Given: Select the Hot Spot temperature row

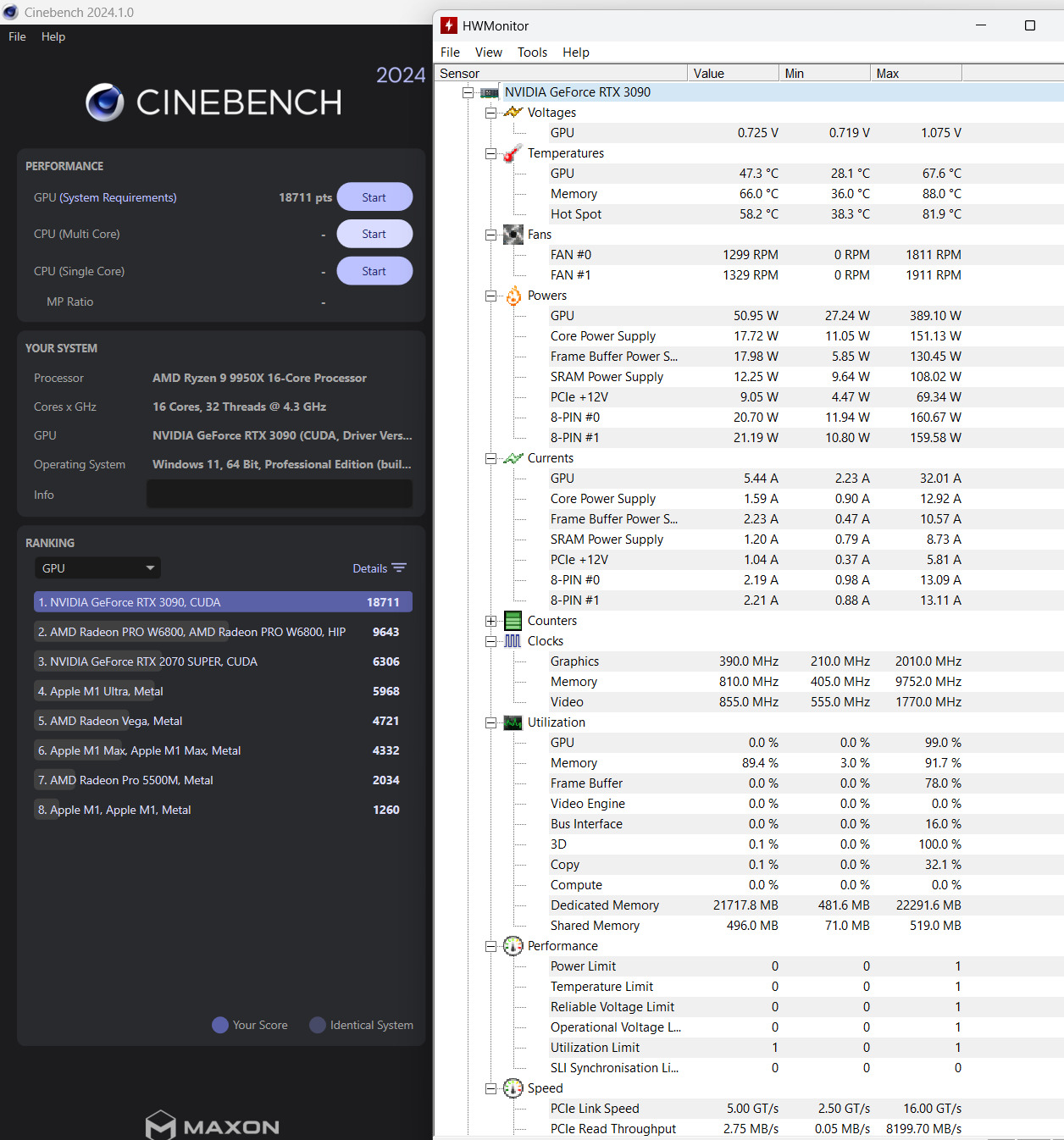Looking at the screenshot, I should pyautogui.click(x=756, y=214).
